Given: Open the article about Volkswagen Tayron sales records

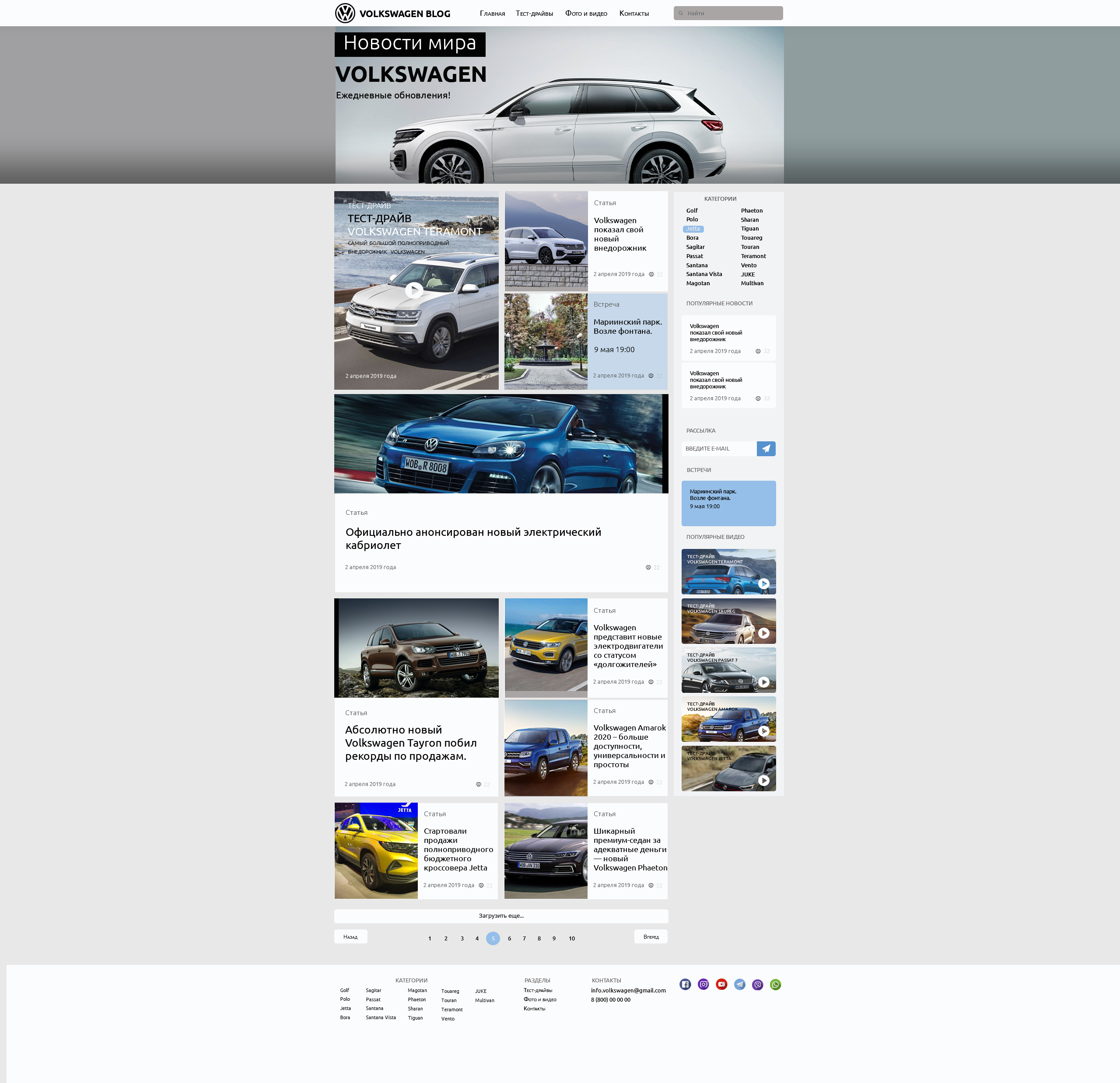Looking at the screenshot, I should click(x=411, y=743).
